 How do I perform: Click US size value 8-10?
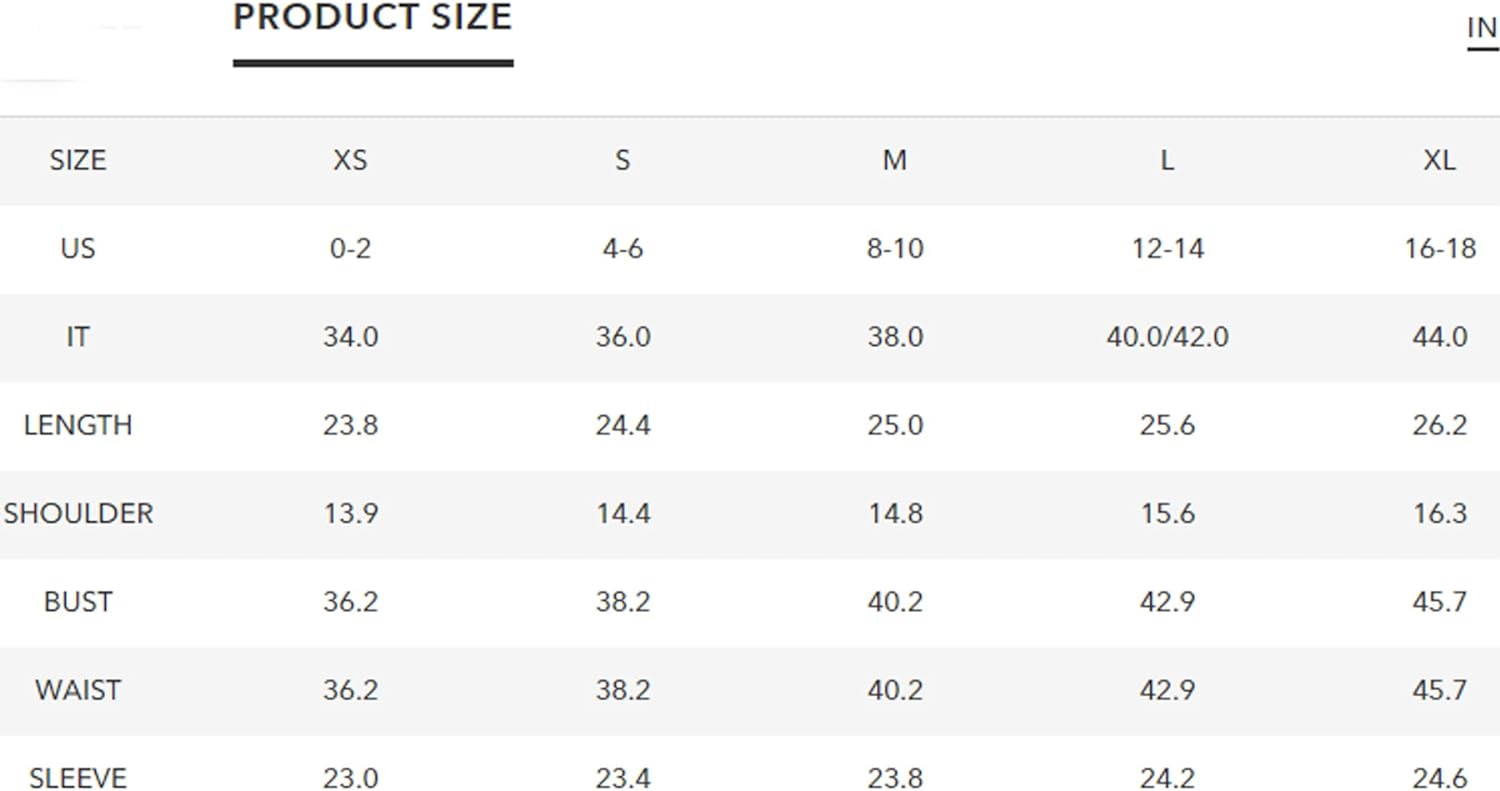(895, 248)
